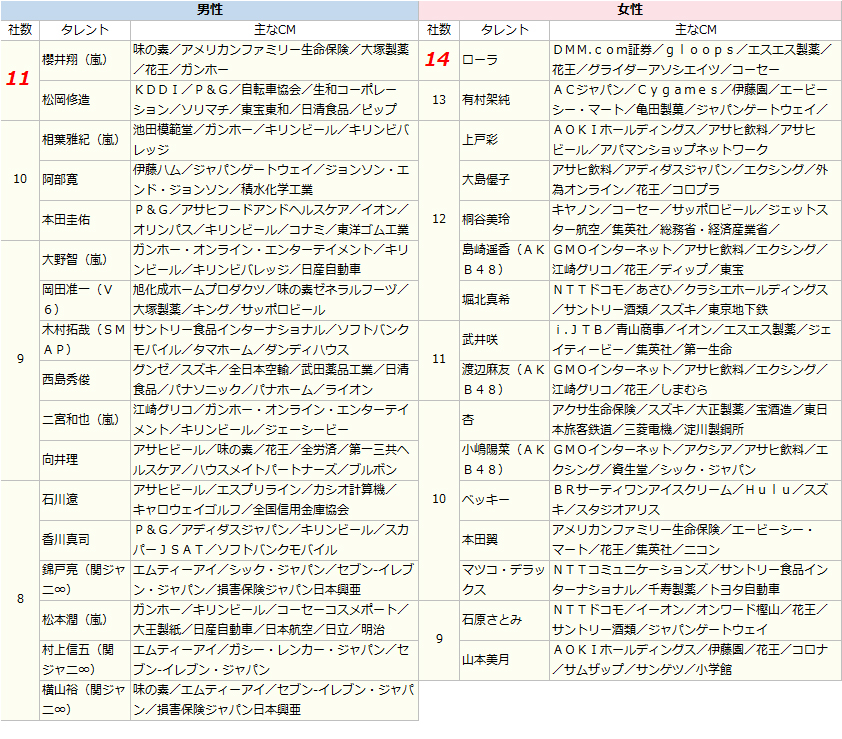This screenshot has width=842, height=739.
Task: Select the マツコ・デラックス cell
Action: [504, 580]
